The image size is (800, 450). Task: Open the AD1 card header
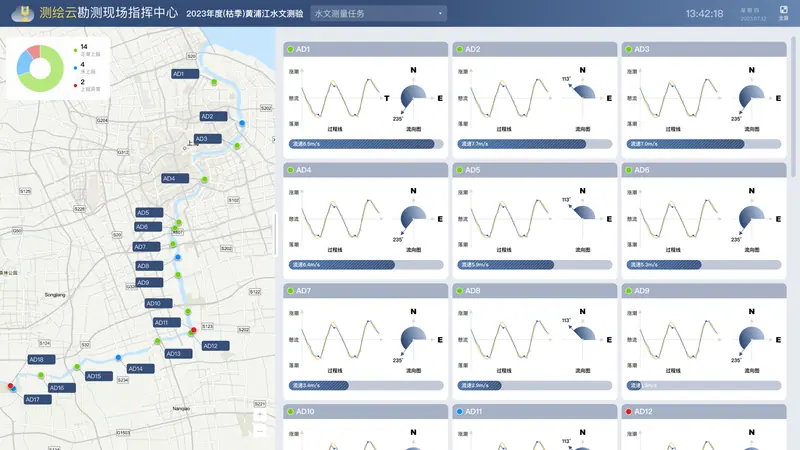pyautogui.click(x=365, y=49)
